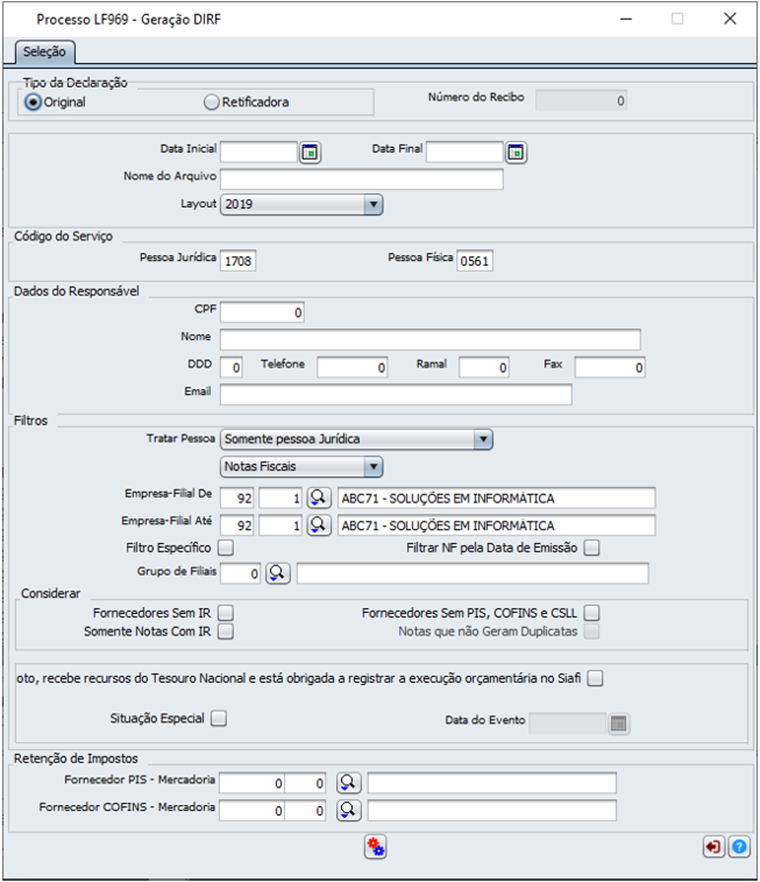Click Fornecedor COFINS - Mercadoria first code field
Viewport: 760px width, 882px height.
[251, 811]
